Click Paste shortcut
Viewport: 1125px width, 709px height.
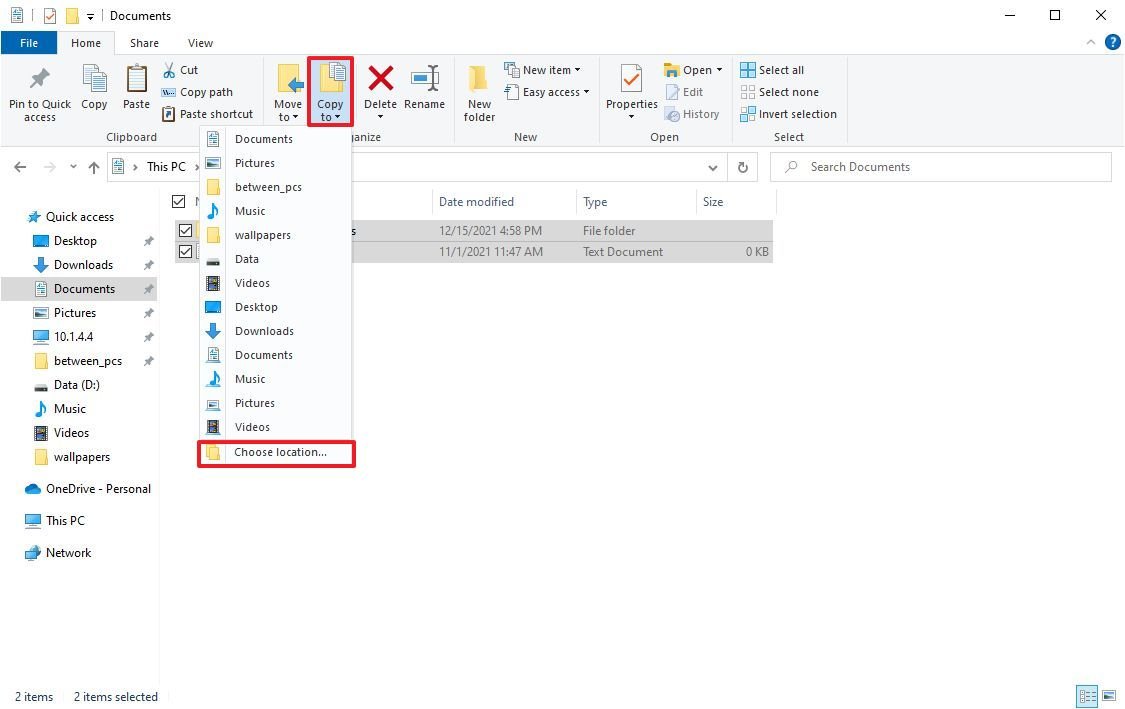coord(207,114)
